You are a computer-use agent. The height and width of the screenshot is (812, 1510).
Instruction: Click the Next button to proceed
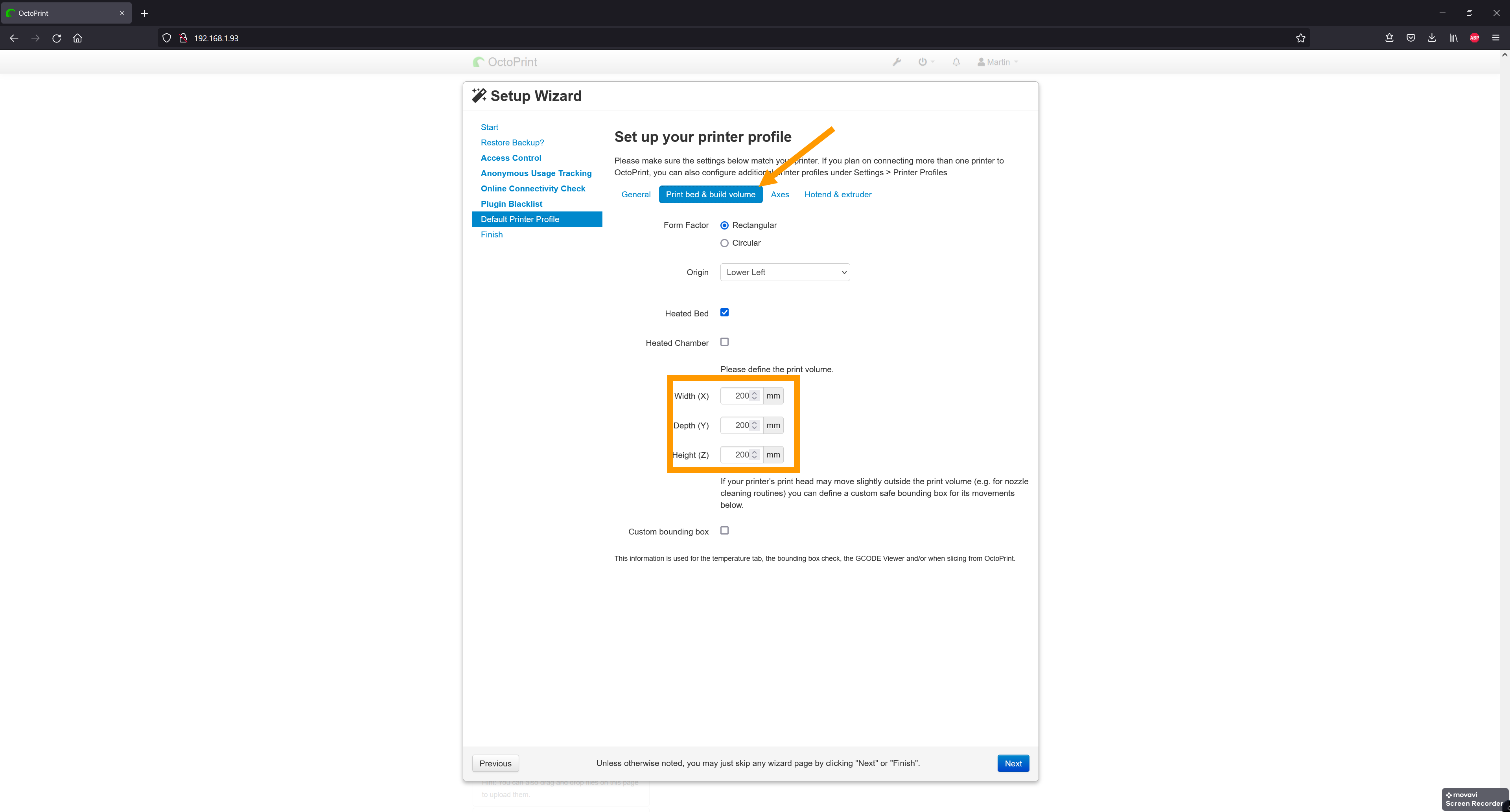click(1013, 763)
